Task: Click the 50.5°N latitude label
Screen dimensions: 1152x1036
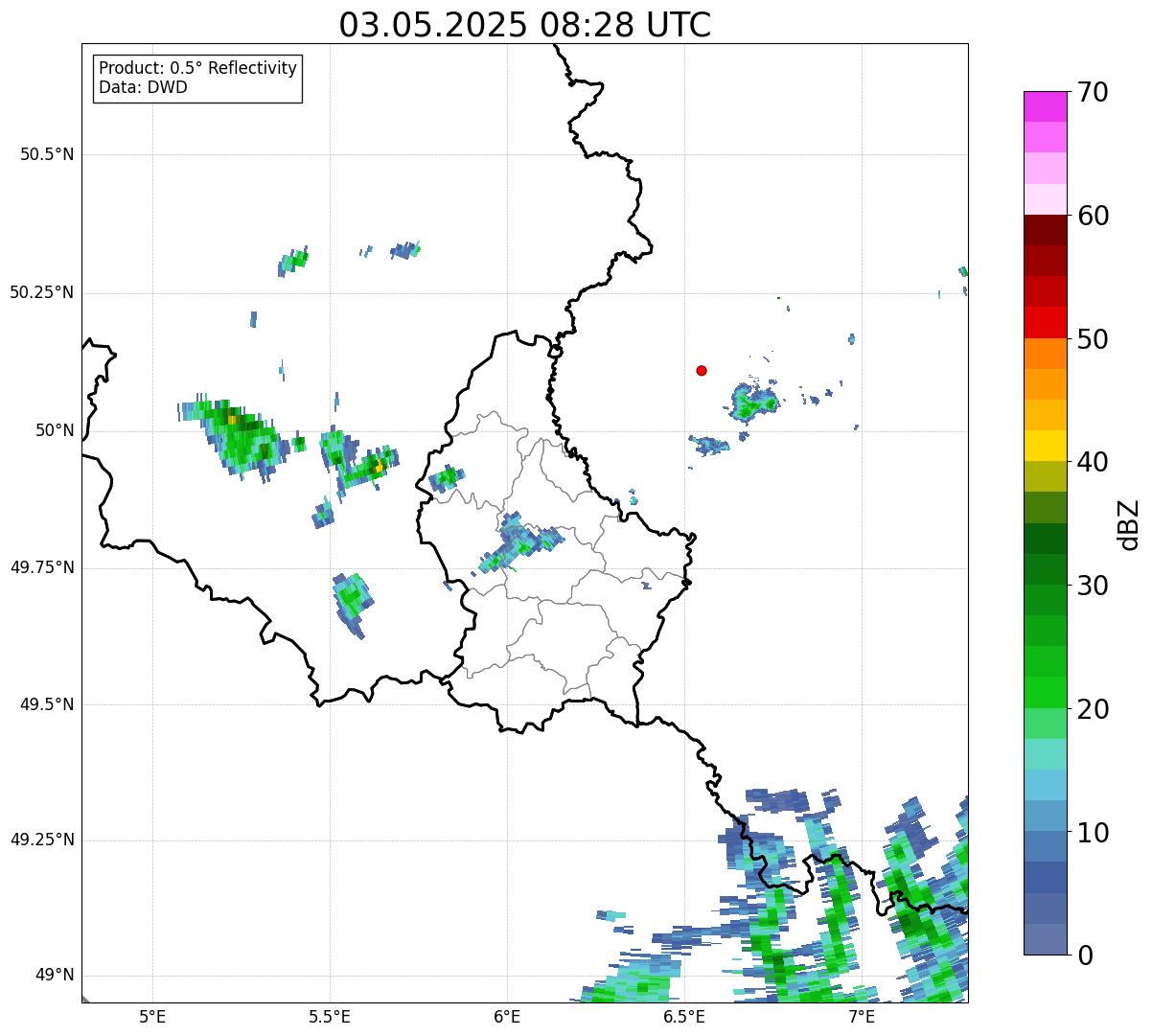Action: coord(46,154)
